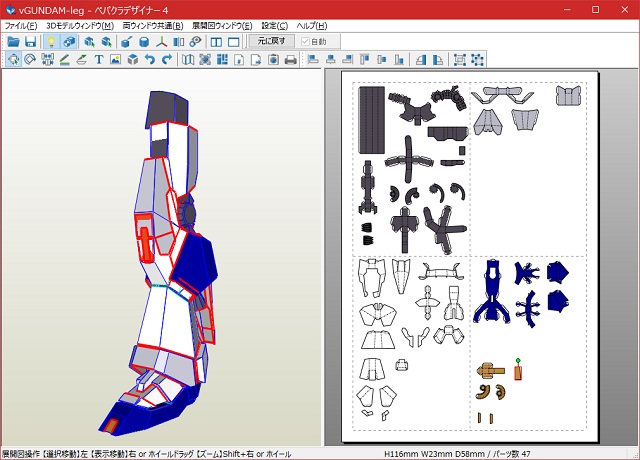Click the camera snapshot icon
The image size is (640, 460).
tap(273, 60)
